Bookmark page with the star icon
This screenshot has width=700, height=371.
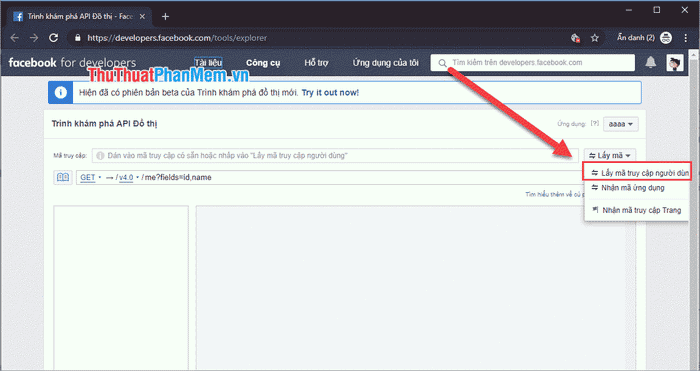pyautogui.click(x=595, y=38)
